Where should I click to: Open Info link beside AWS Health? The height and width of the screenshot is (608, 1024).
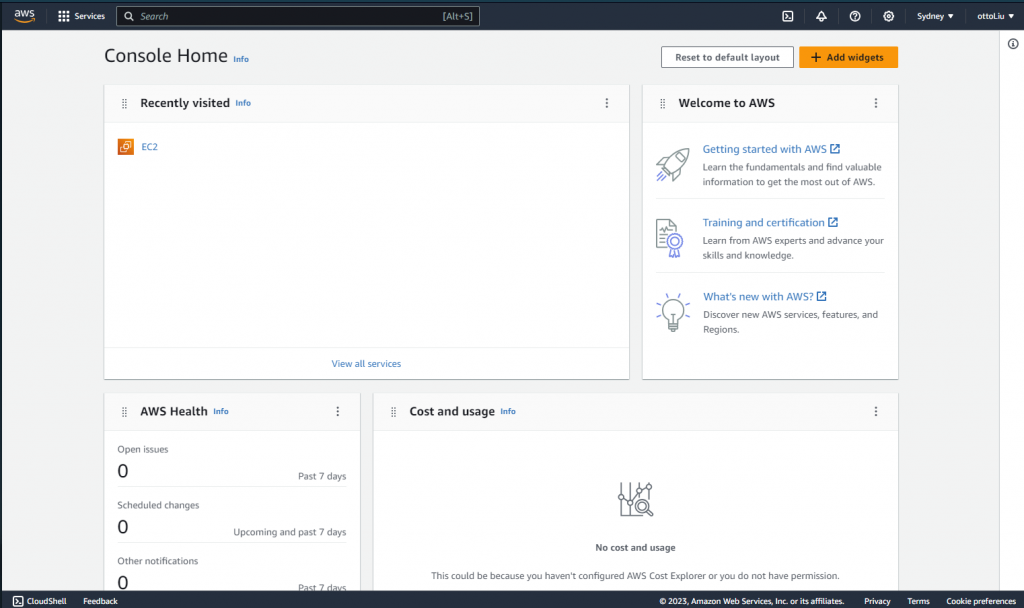[x=221, y=411]
